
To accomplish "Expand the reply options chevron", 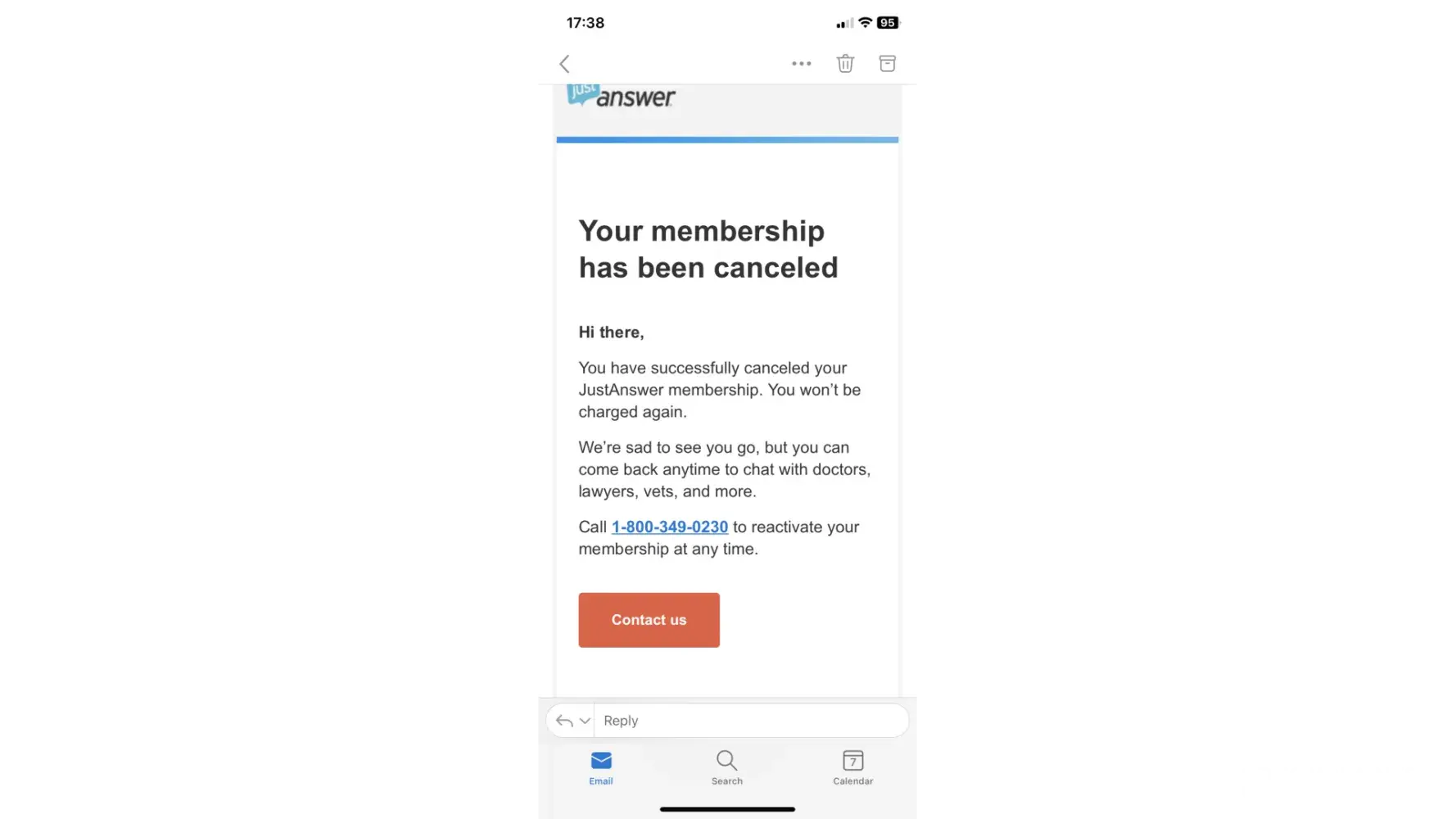I will pyautogui.click(x=585, y=721).
